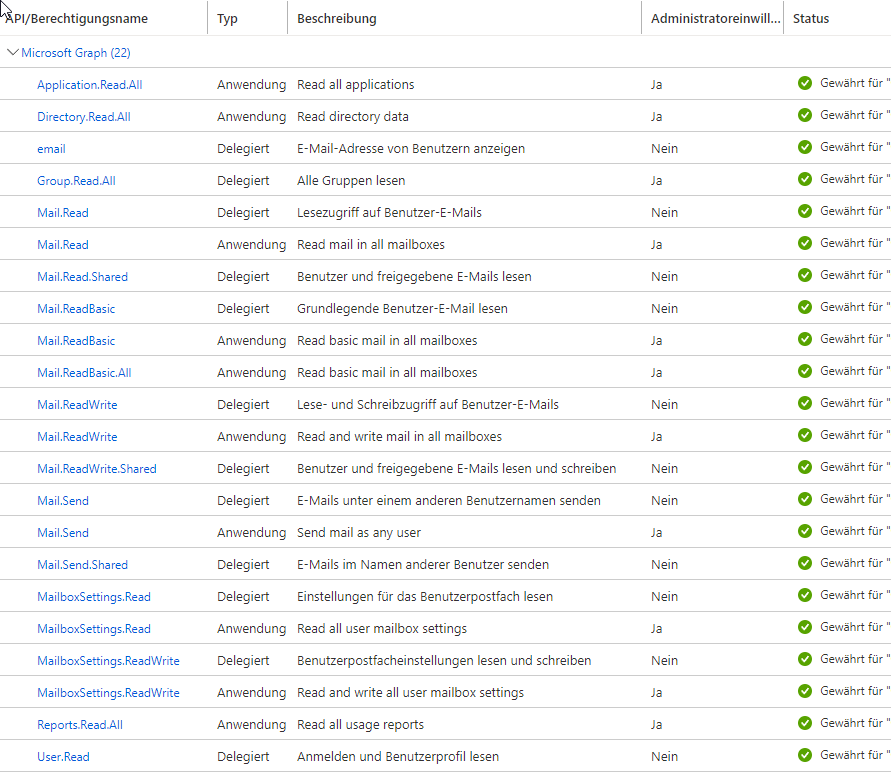
Task: Open the Mail.ReadWrite.Shared permission
Action: point(96,469)
